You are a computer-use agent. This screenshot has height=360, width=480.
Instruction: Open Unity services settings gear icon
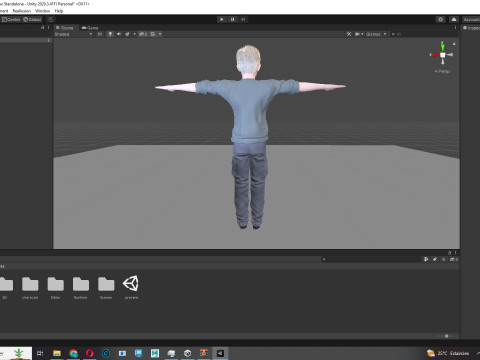(x=441, y=19)
